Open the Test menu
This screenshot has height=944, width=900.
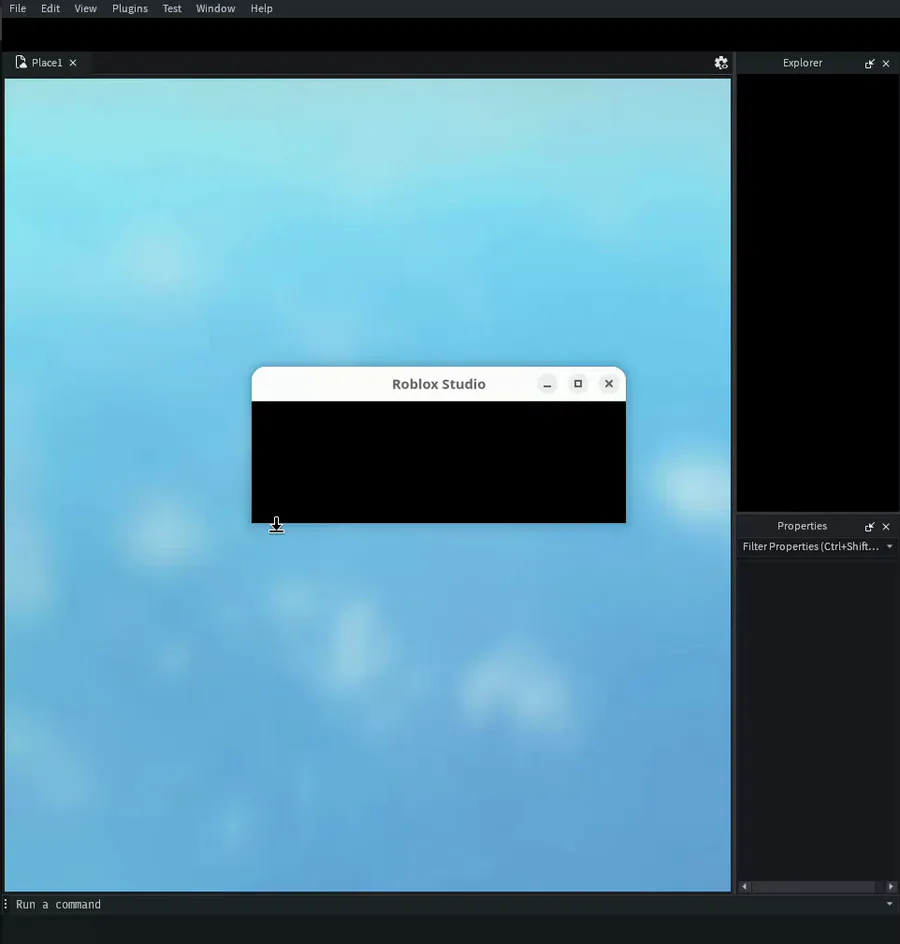pyautogui.click(x=172, y=8)
